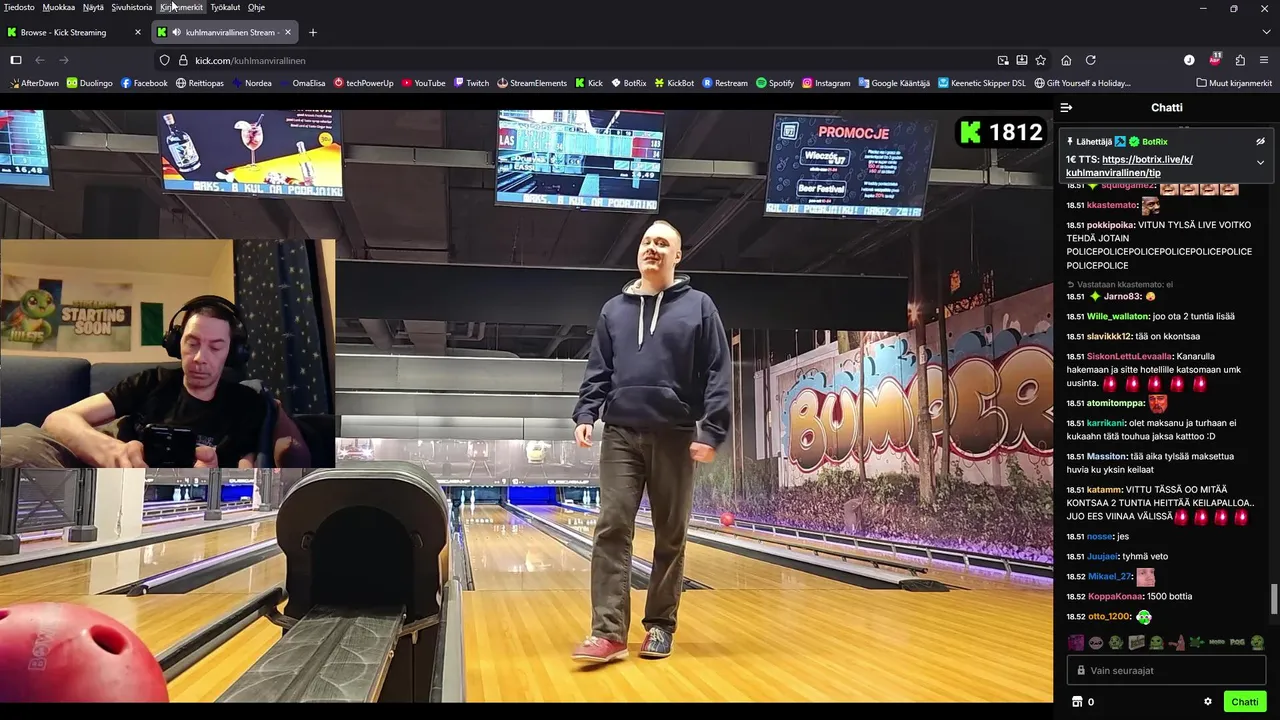Go back with the back arrow
Viewport: 1280px width, 720px height.
click(40, 60)
